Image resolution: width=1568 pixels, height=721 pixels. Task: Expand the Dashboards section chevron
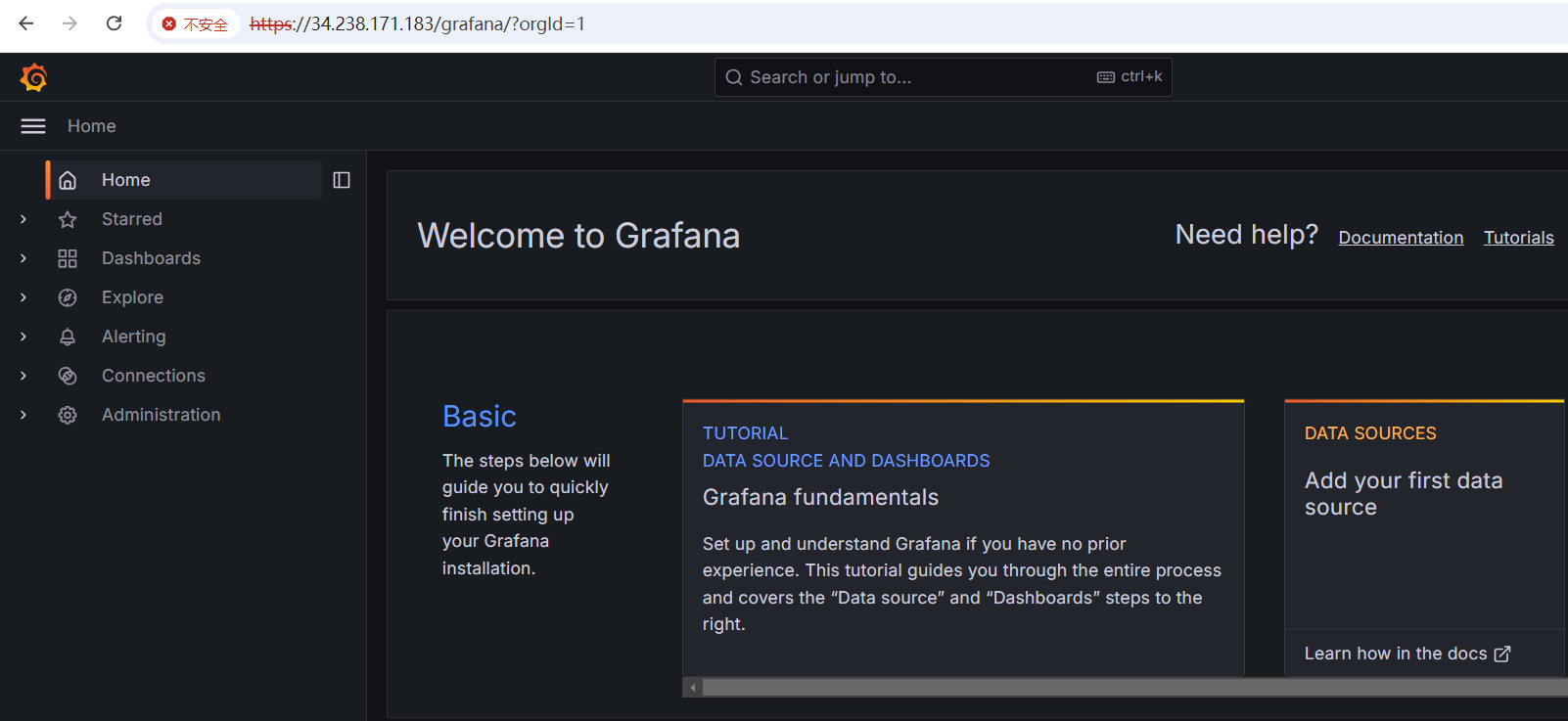point(23,258)
